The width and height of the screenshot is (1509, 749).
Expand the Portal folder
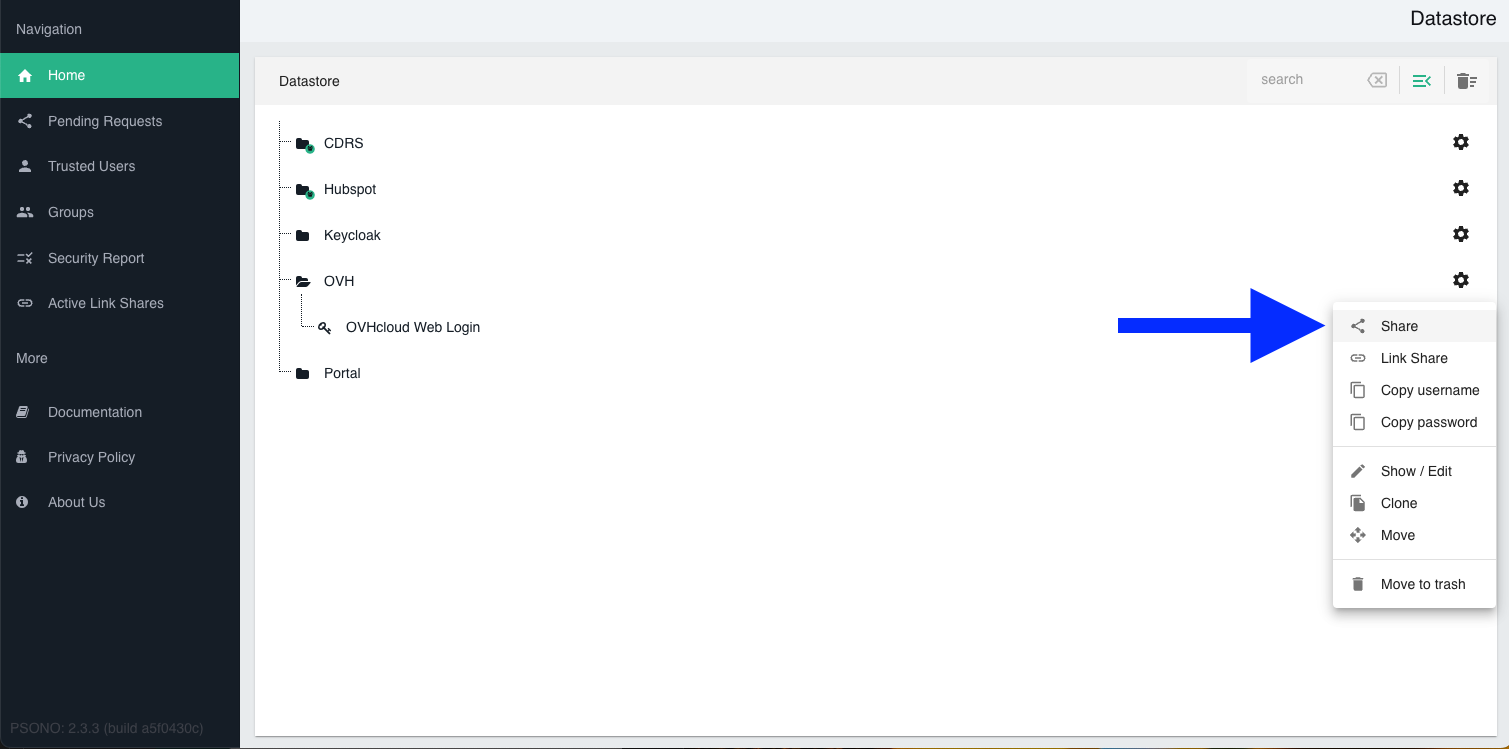(x=303, y=374)
